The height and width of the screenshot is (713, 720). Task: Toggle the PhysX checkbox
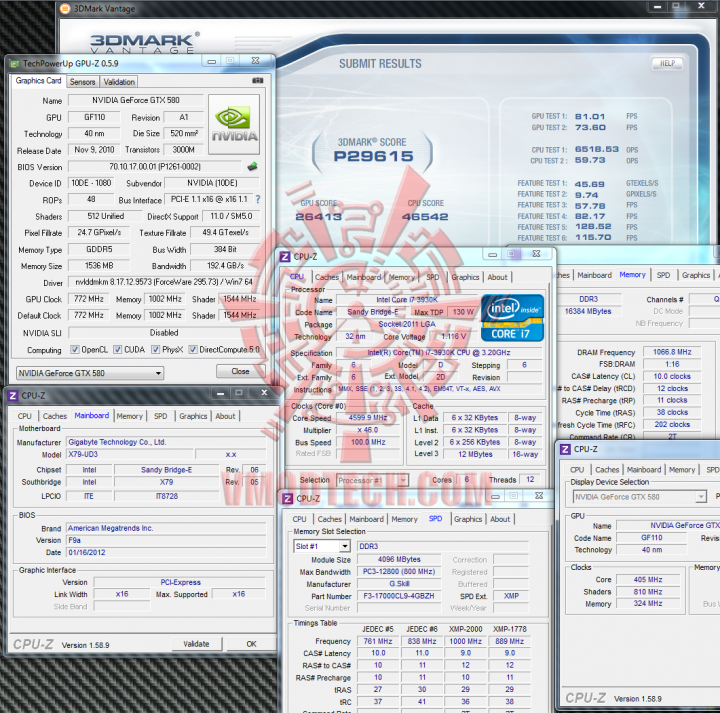point(156,349)
